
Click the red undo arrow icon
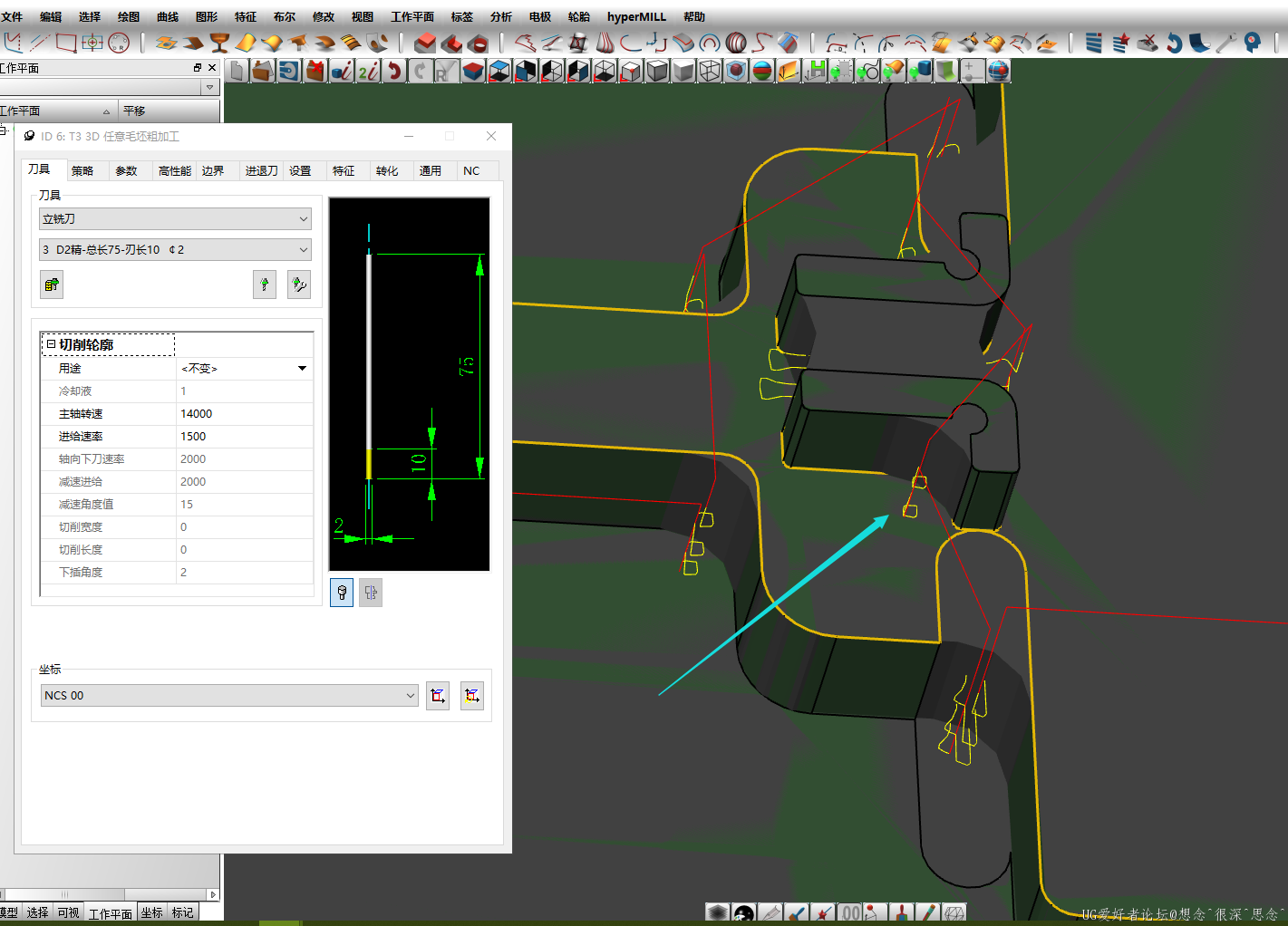394,71
